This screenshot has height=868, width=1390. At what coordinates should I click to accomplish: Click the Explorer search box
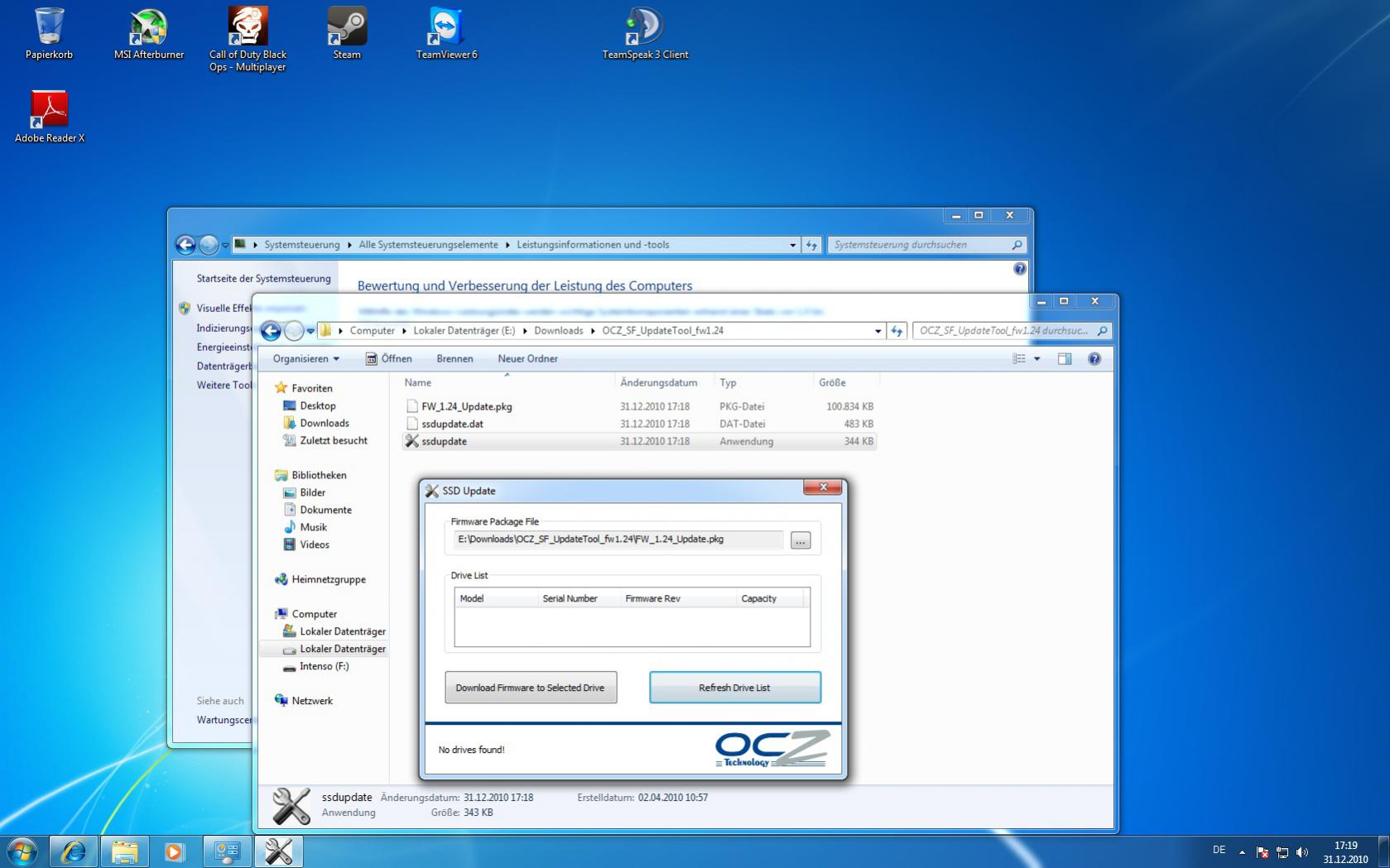point(1012,331)
